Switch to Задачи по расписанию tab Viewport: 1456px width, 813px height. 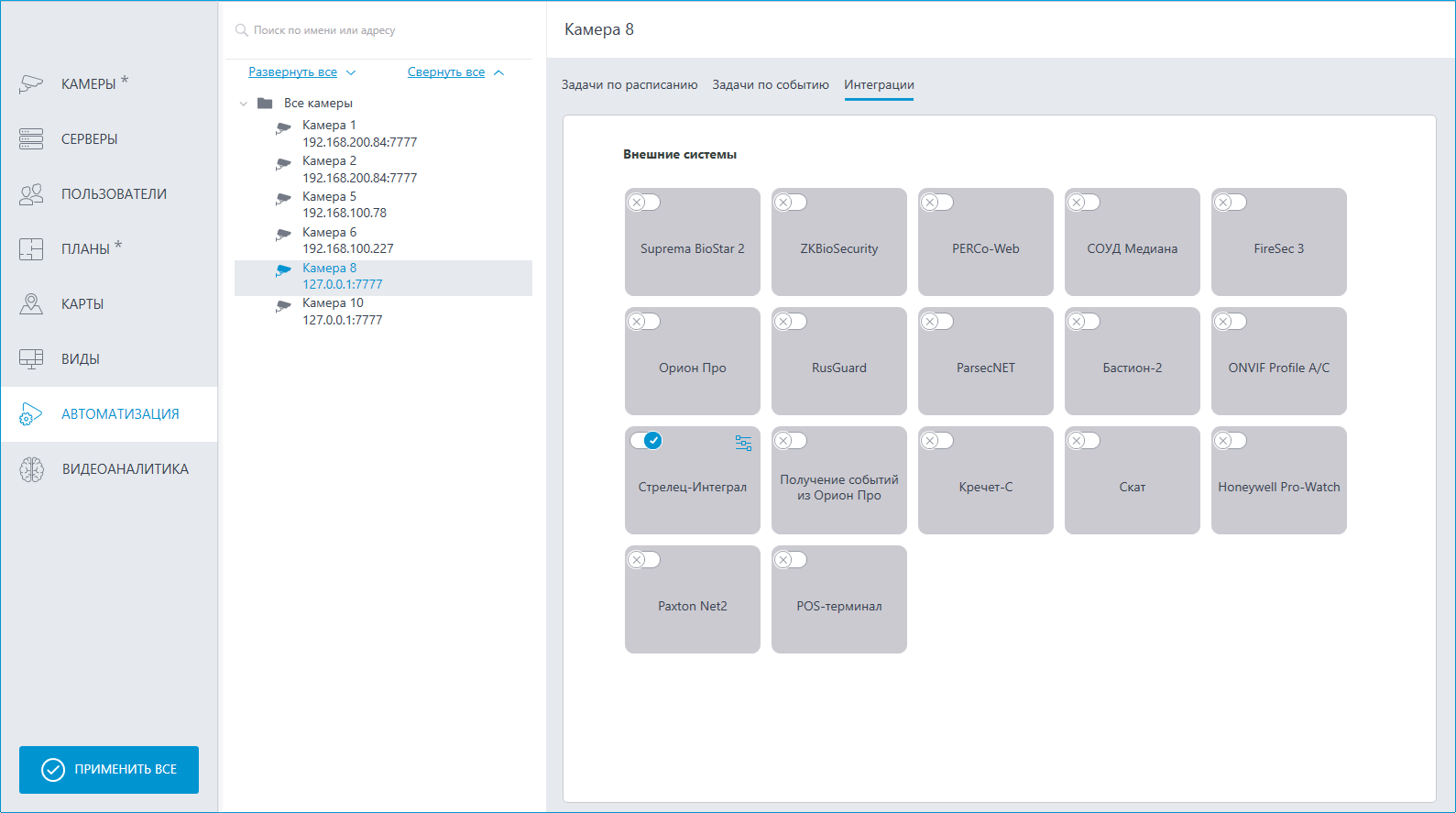tap(629, 85)
